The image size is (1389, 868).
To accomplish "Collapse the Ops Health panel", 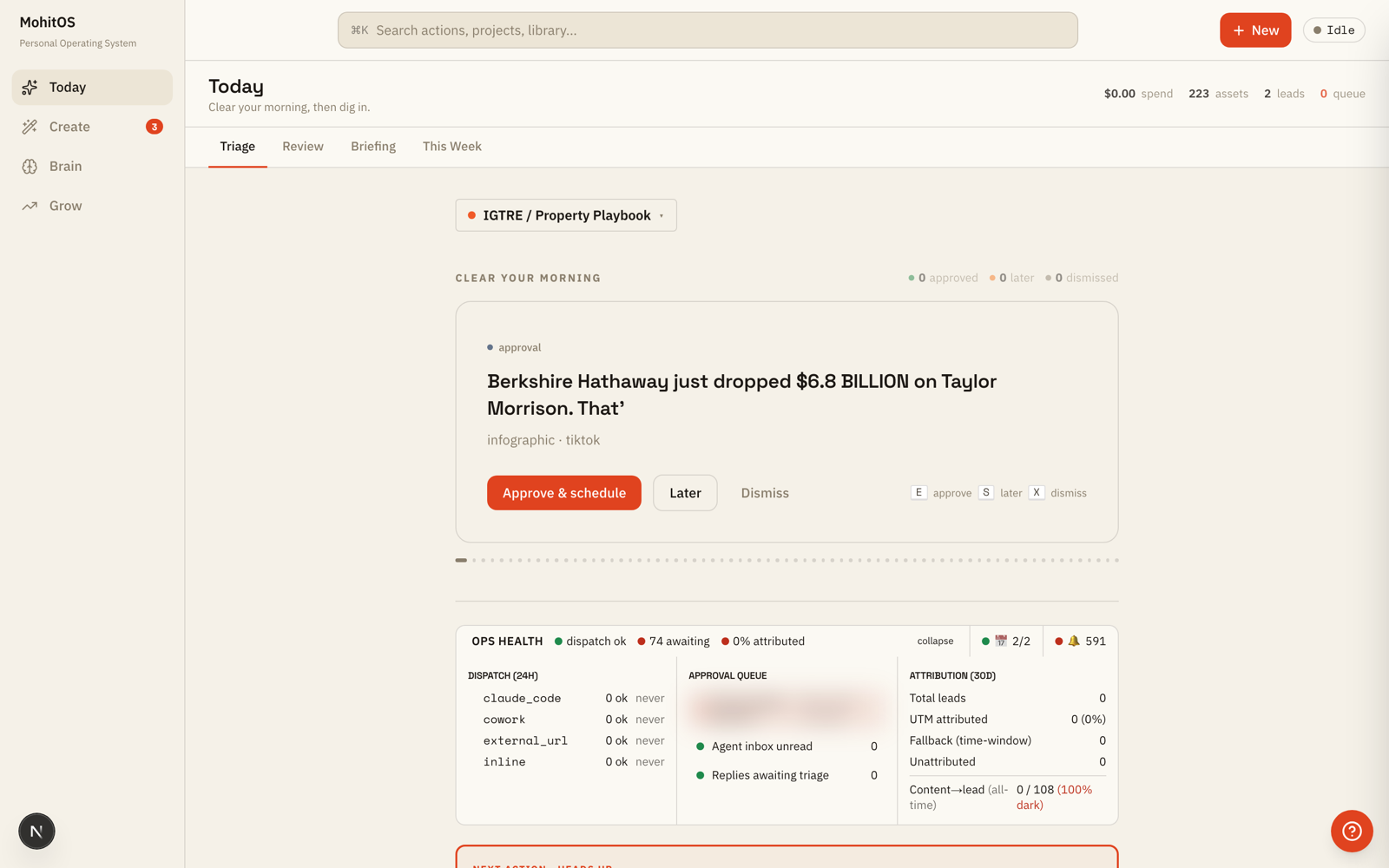I will [x=935, y=641].
